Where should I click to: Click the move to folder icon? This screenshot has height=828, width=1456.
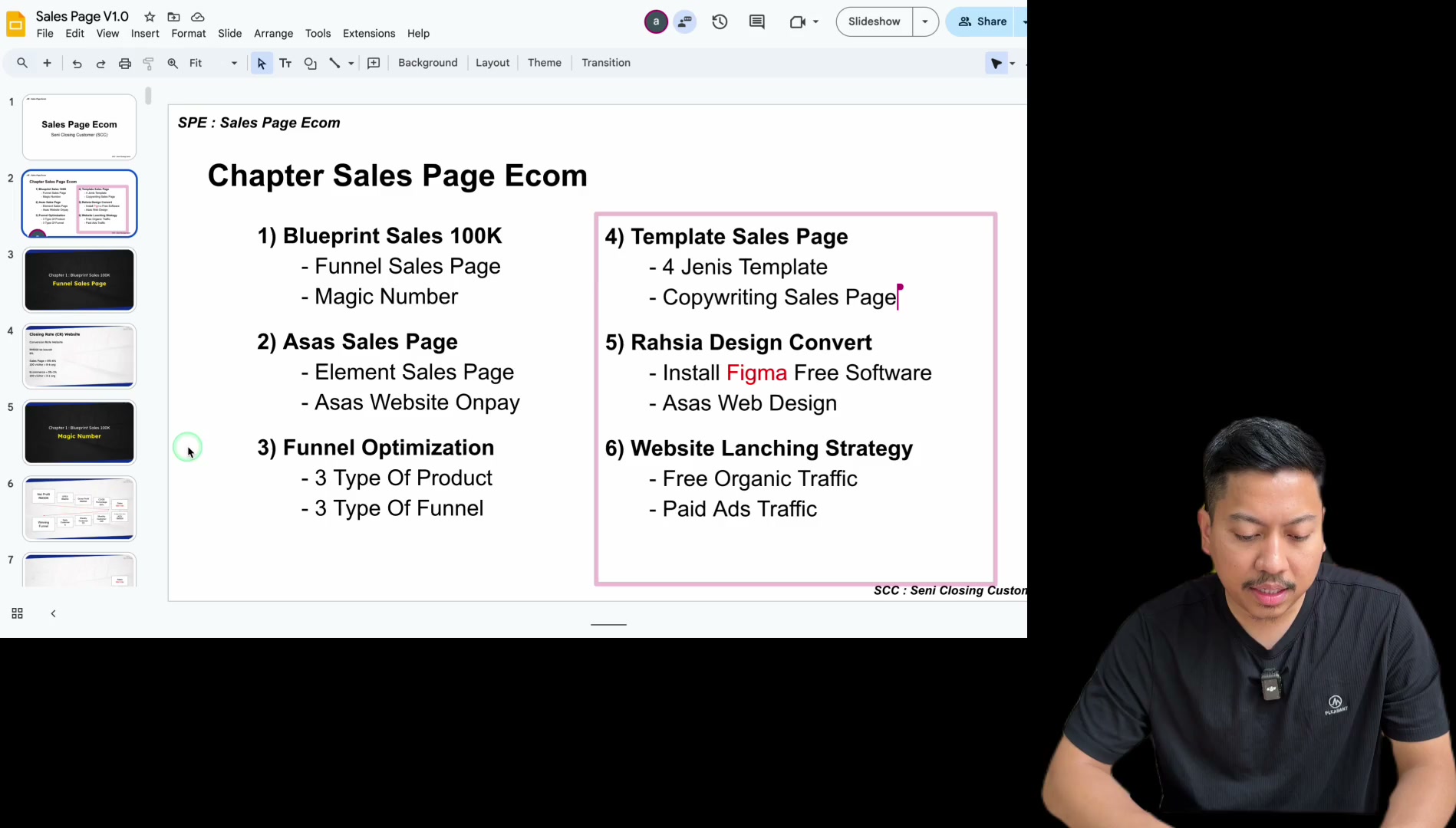pos(173,17)
